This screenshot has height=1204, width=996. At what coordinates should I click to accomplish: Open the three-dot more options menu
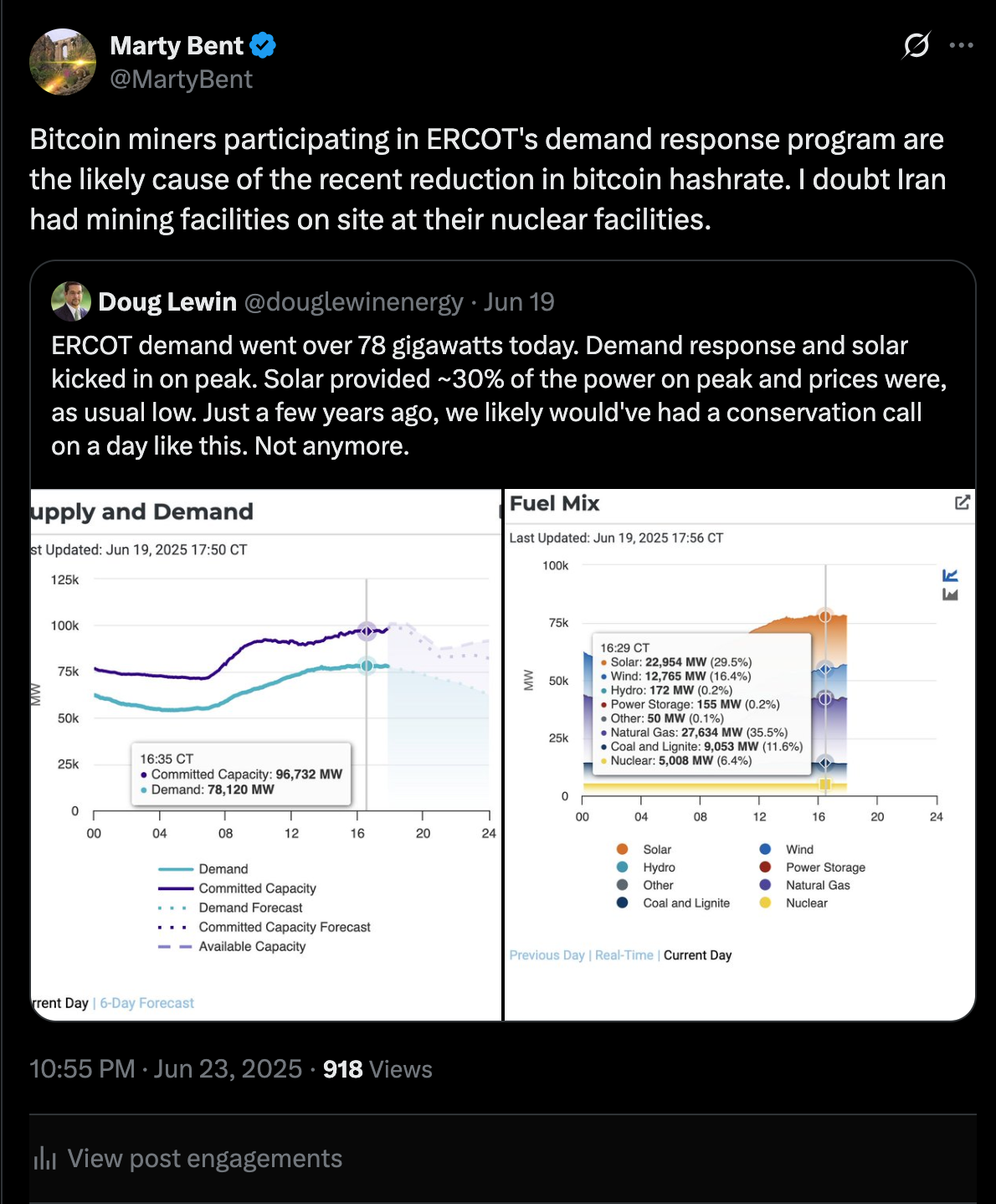tap(961, 45)
